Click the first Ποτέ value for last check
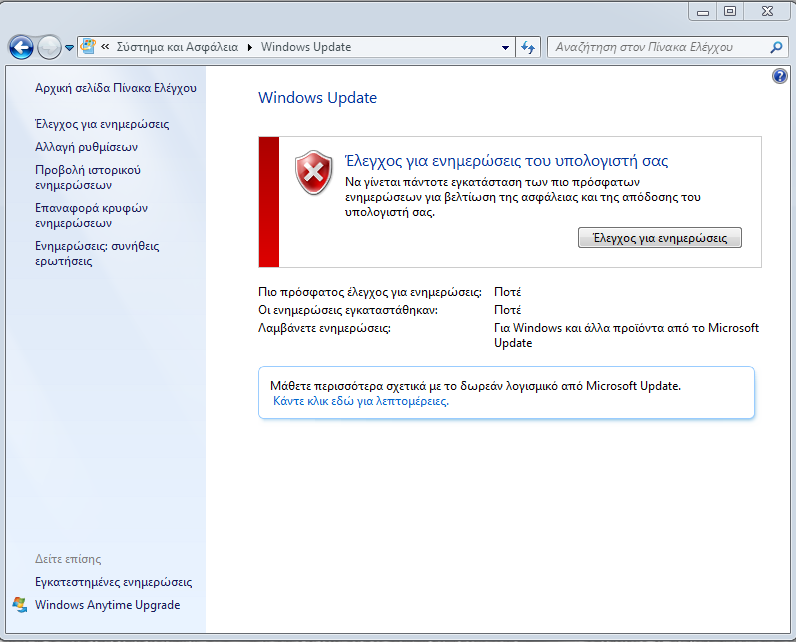 [508, 292]
